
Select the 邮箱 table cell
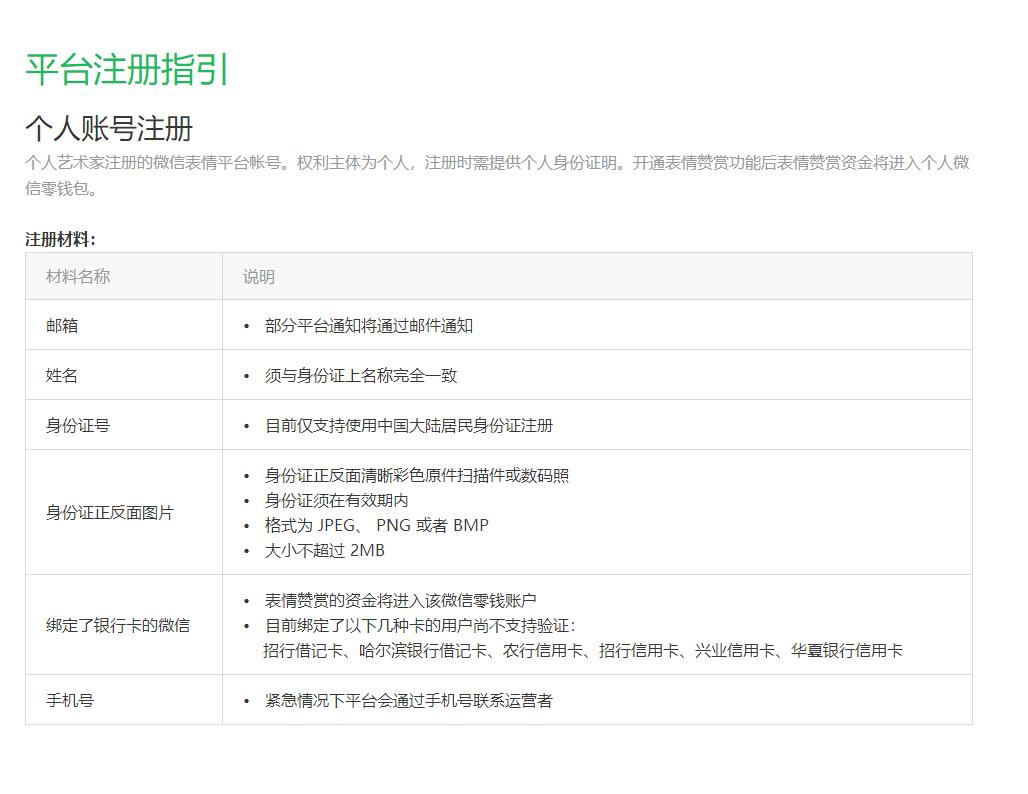pos(124,325)
